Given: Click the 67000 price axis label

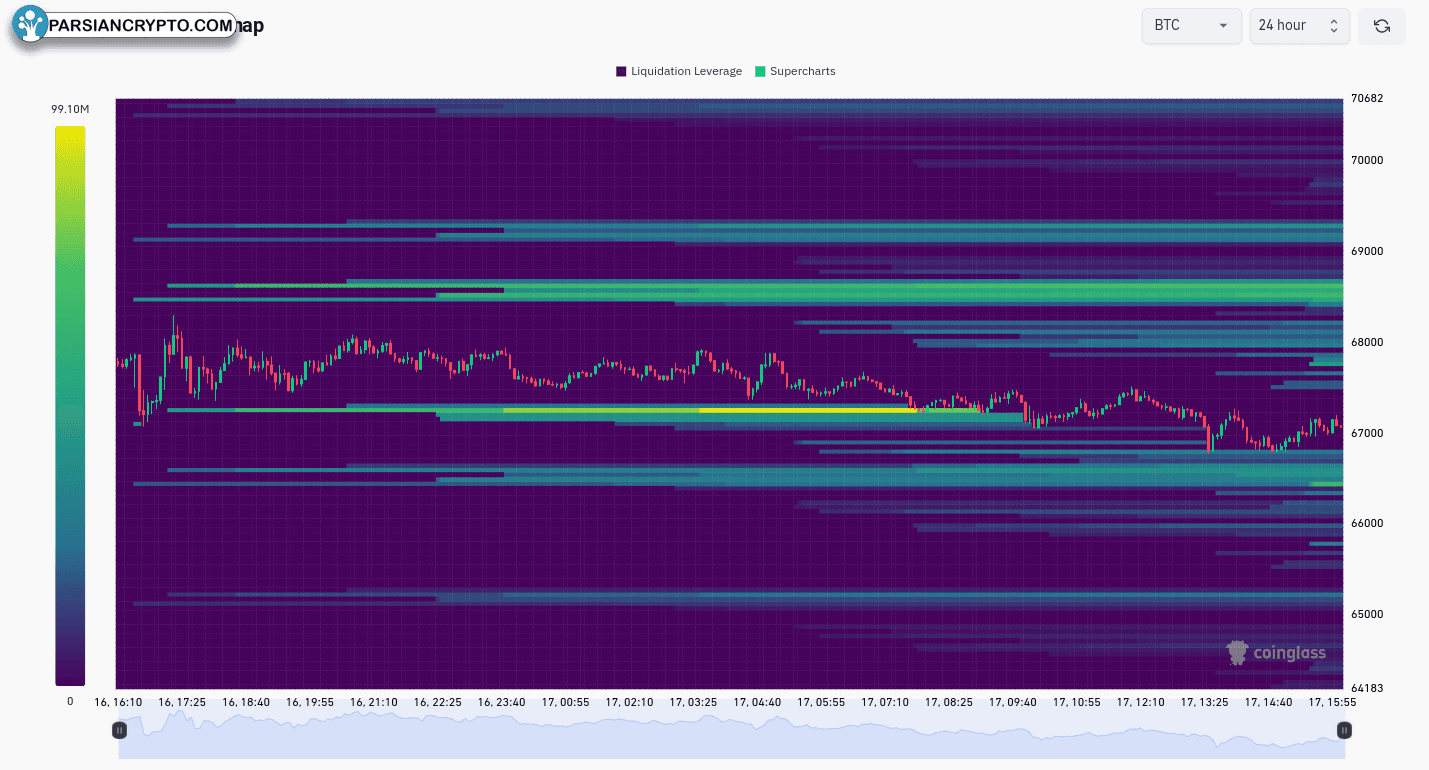Looking at the screenshot, I should click(x=1366, y=433).
